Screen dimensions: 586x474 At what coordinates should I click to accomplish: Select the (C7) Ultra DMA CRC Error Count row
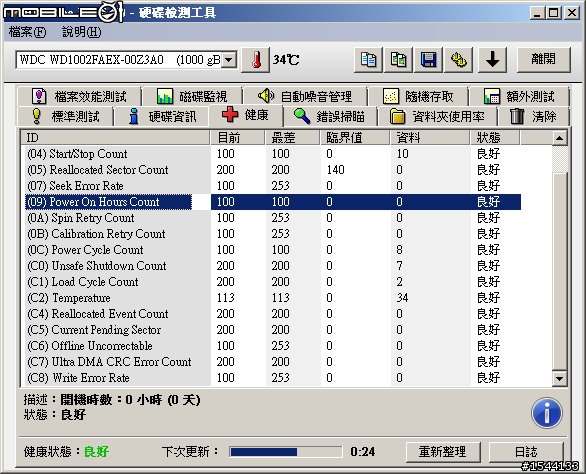tap(273, 362)
